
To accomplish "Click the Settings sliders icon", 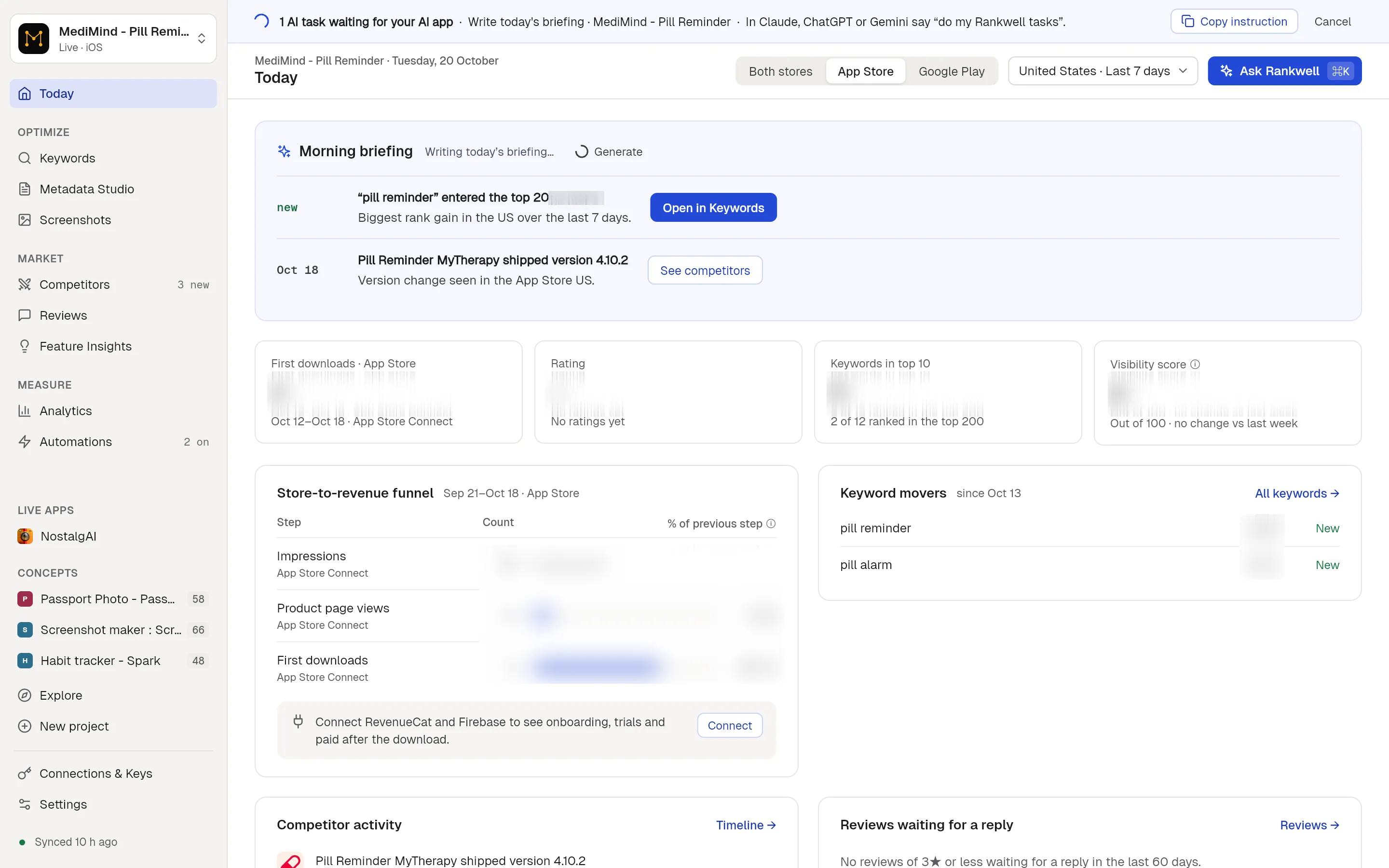I will pos(25,804).
